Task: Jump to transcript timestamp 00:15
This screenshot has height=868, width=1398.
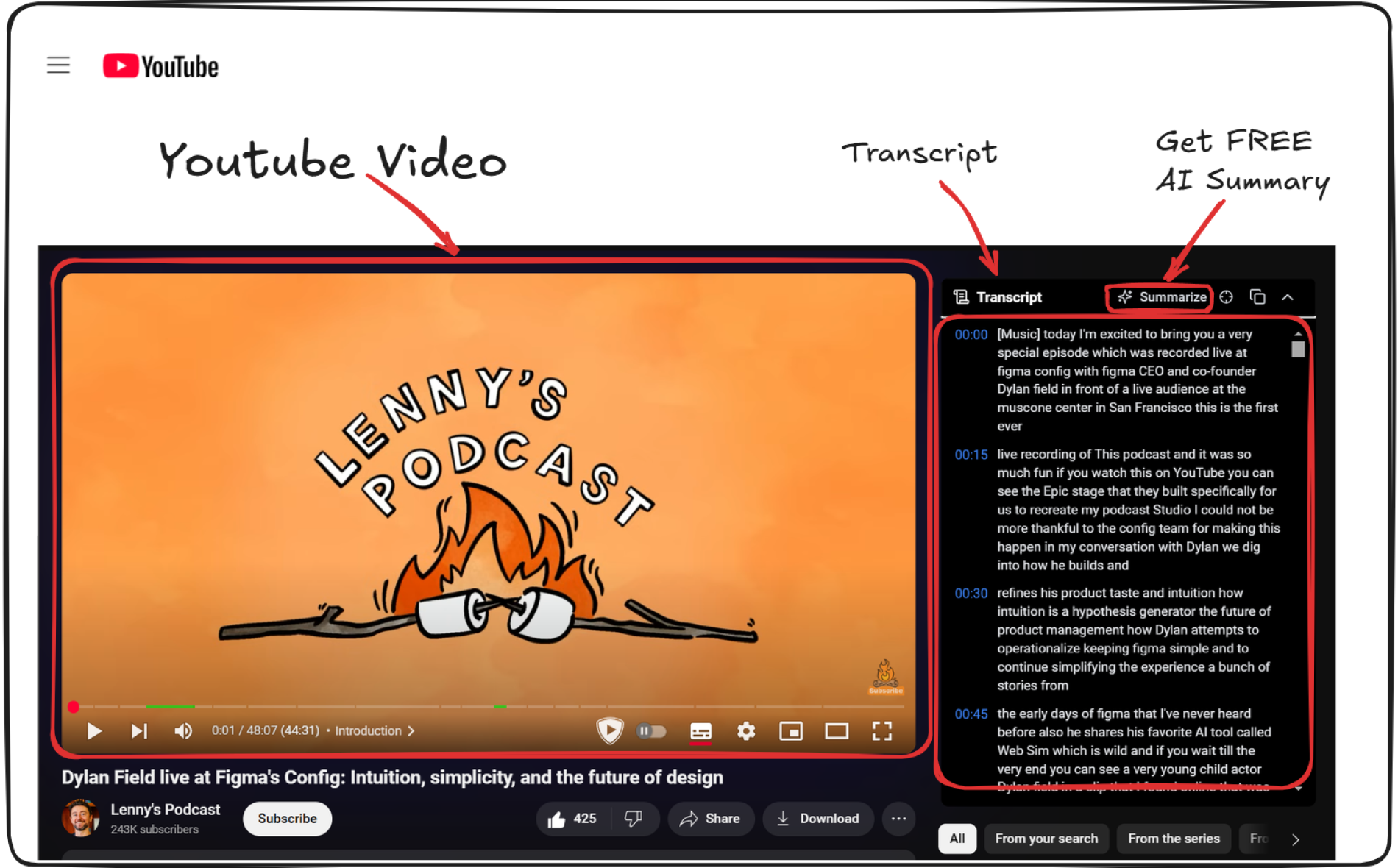Action: (x=971, y=455)
